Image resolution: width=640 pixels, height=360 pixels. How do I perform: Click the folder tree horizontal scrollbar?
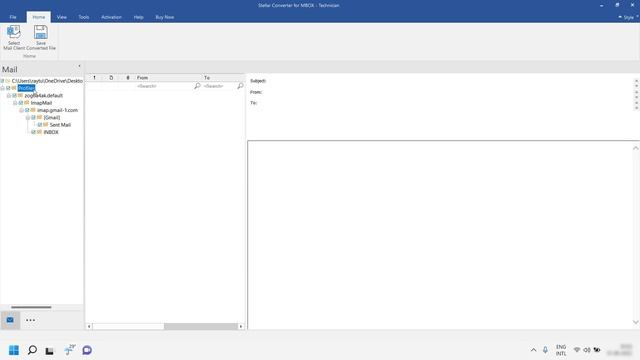point(31,307)
